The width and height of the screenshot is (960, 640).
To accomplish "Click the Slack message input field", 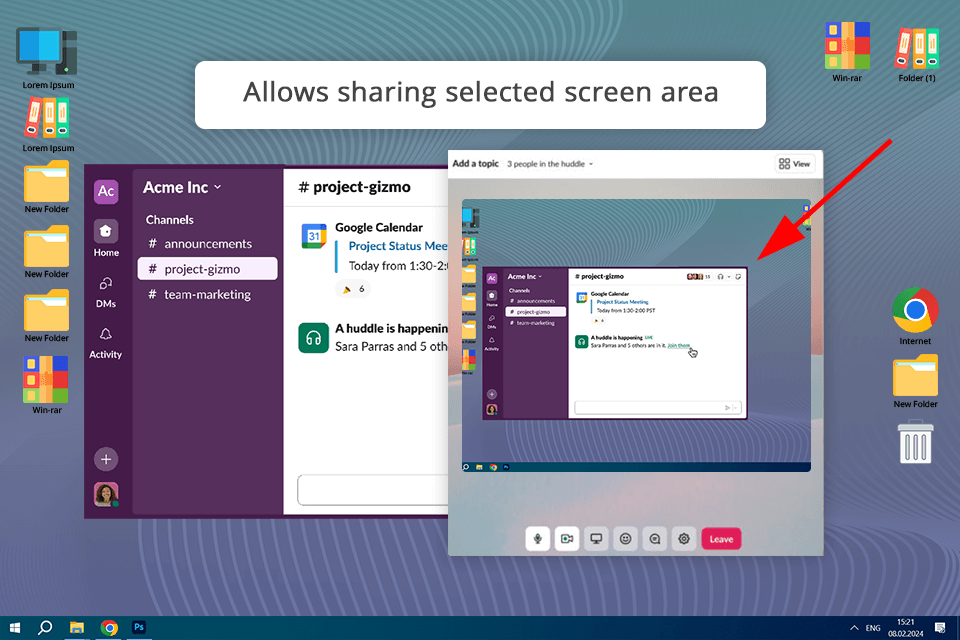I will tap(373, 489).
